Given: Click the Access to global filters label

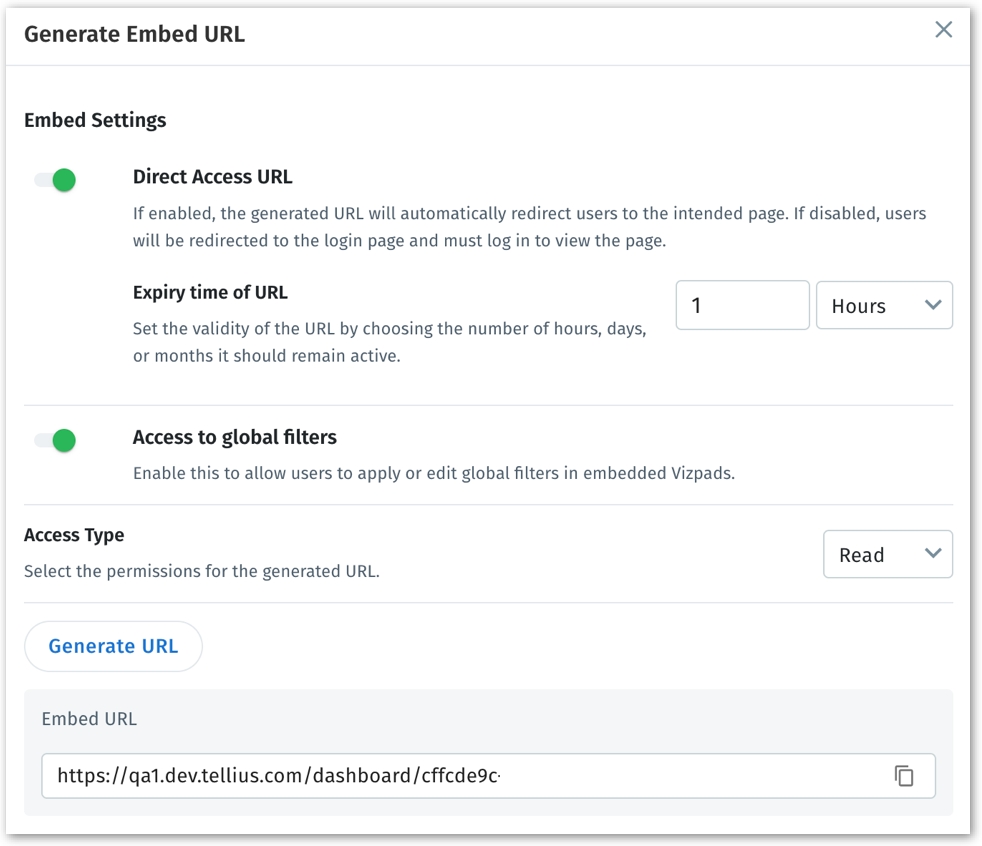Looking at the screenshot, I should (x=234, y=437).
